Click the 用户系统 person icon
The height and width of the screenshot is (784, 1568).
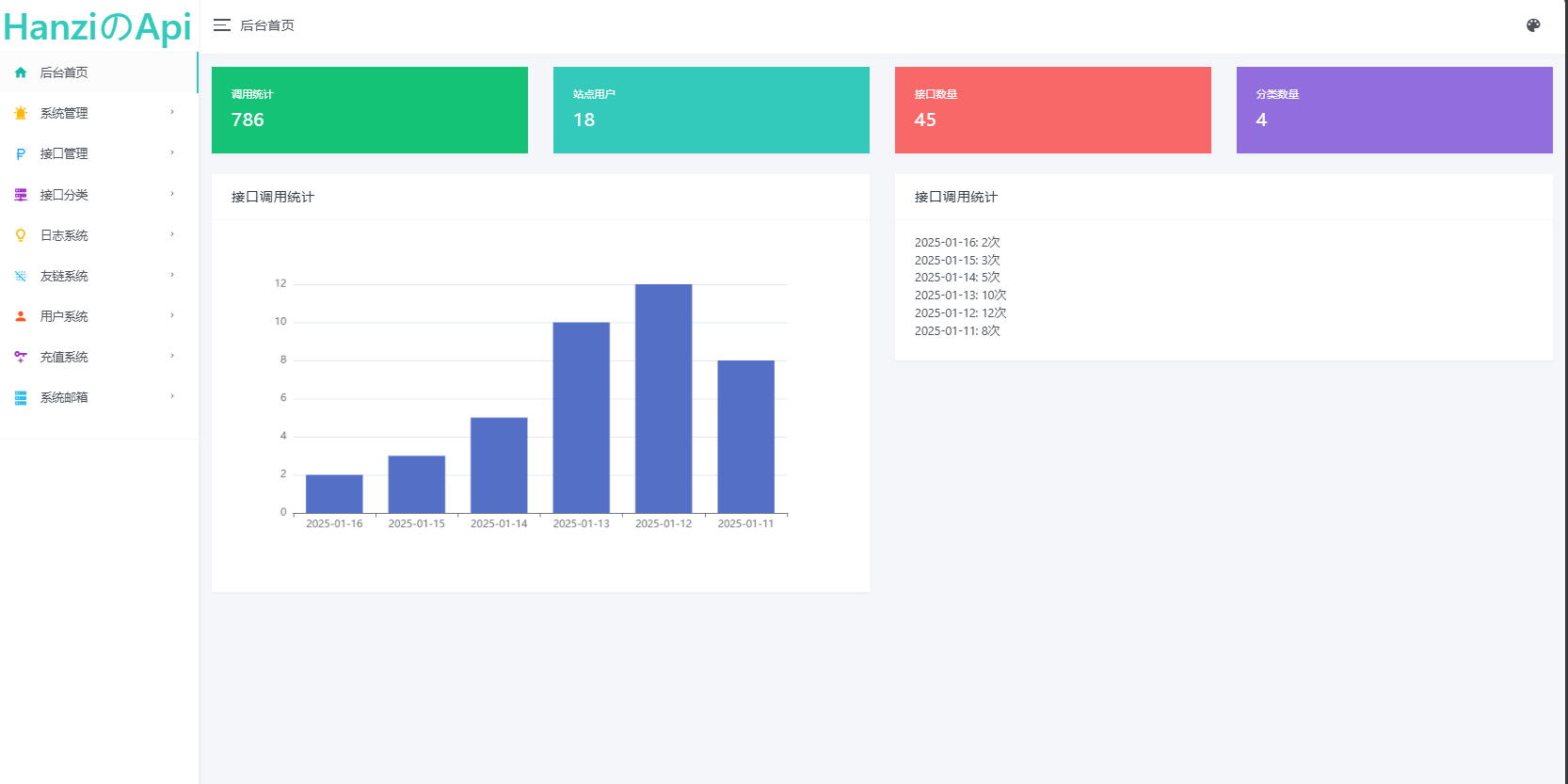pos(21,316)
